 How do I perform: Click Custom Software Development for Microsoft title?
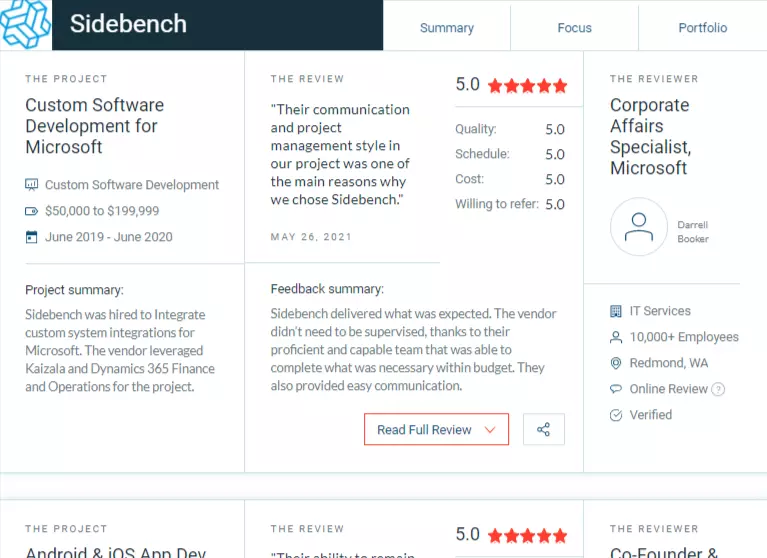point(95,126)
